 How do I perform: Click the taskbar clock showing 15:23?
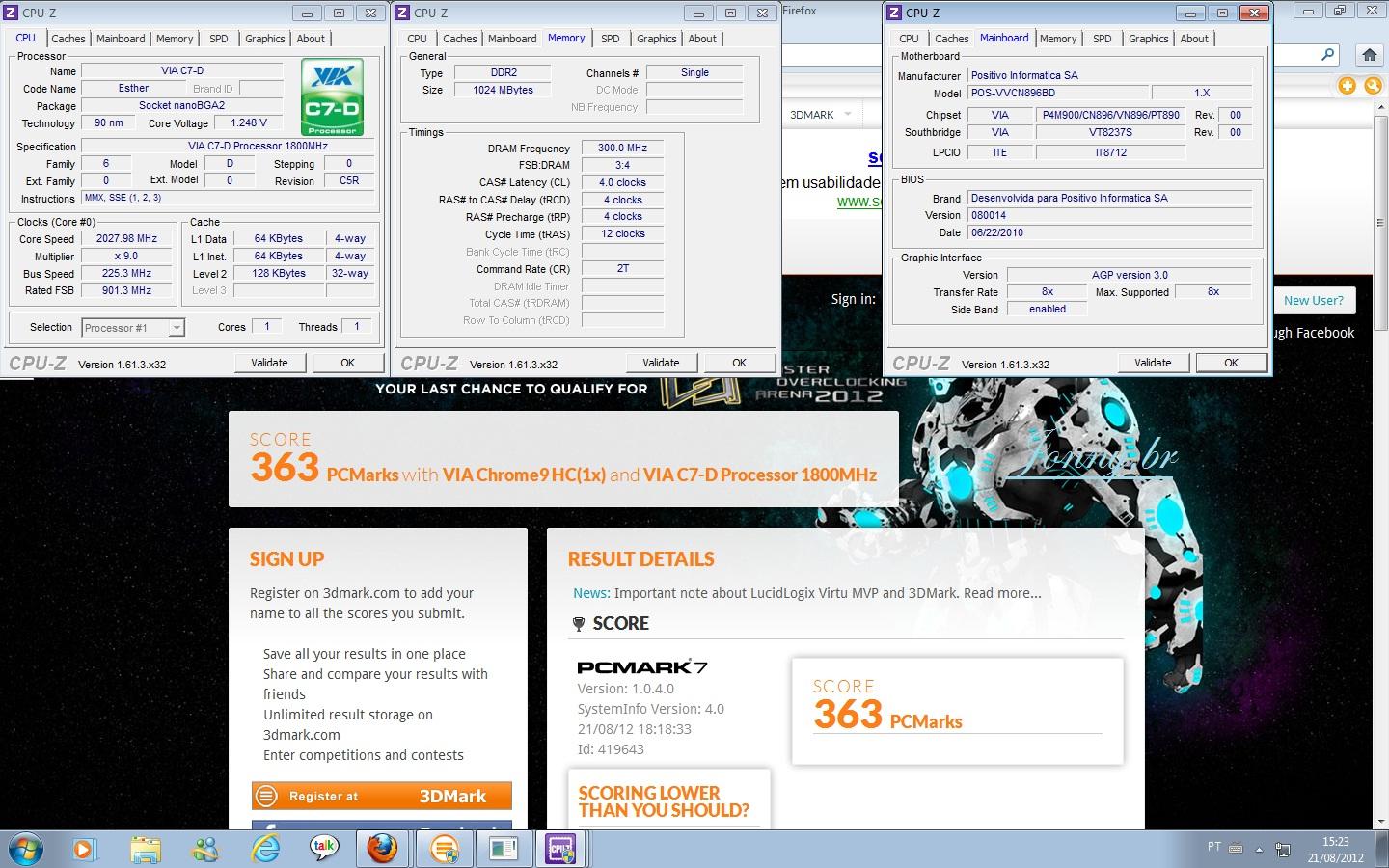coord(1336,849)
